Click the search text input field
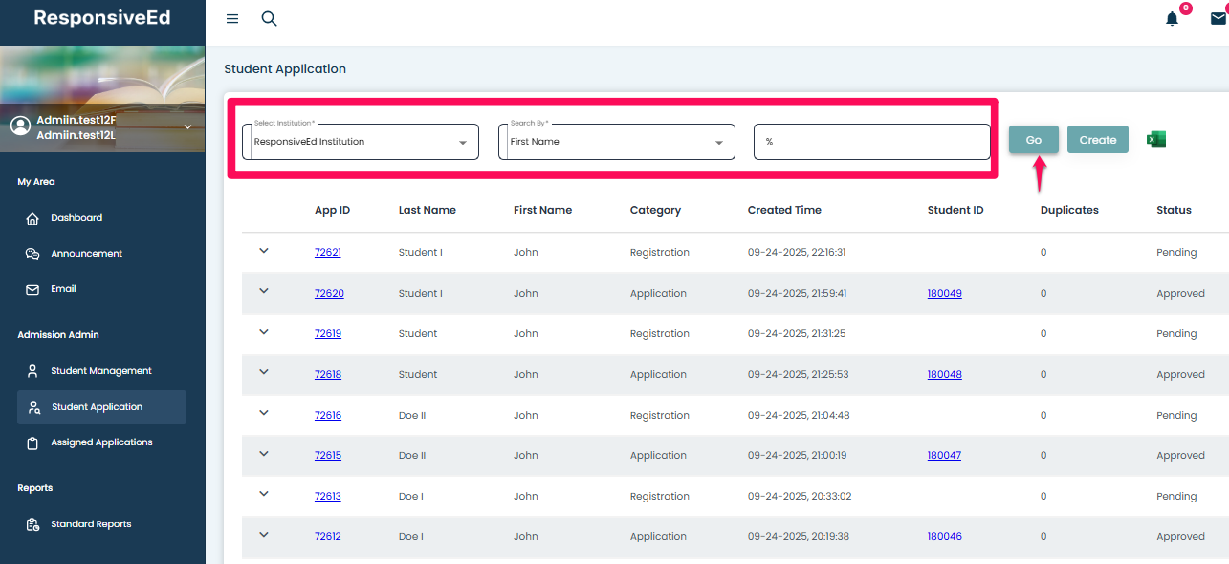Viewport: 1229px width, 564px height. click(872, 142)
